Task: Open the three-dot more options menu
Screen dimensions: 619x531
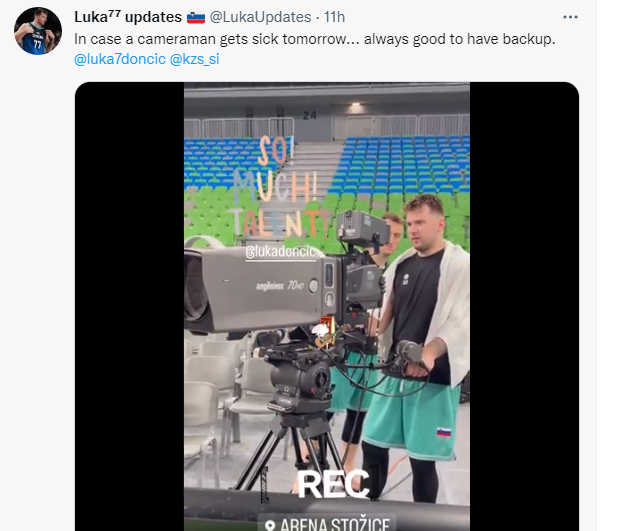Action: tap(570, 17)
